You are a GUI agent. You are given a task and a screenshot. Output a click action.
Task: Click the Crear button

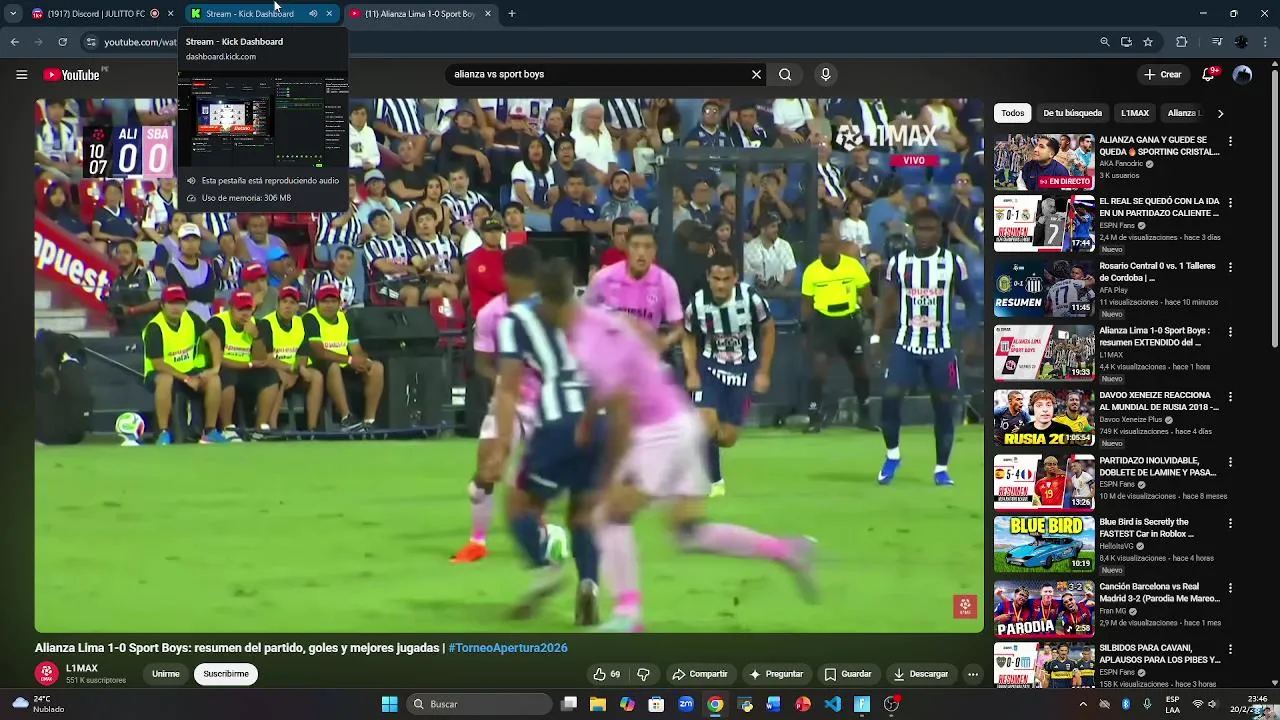click(1163, 74)
